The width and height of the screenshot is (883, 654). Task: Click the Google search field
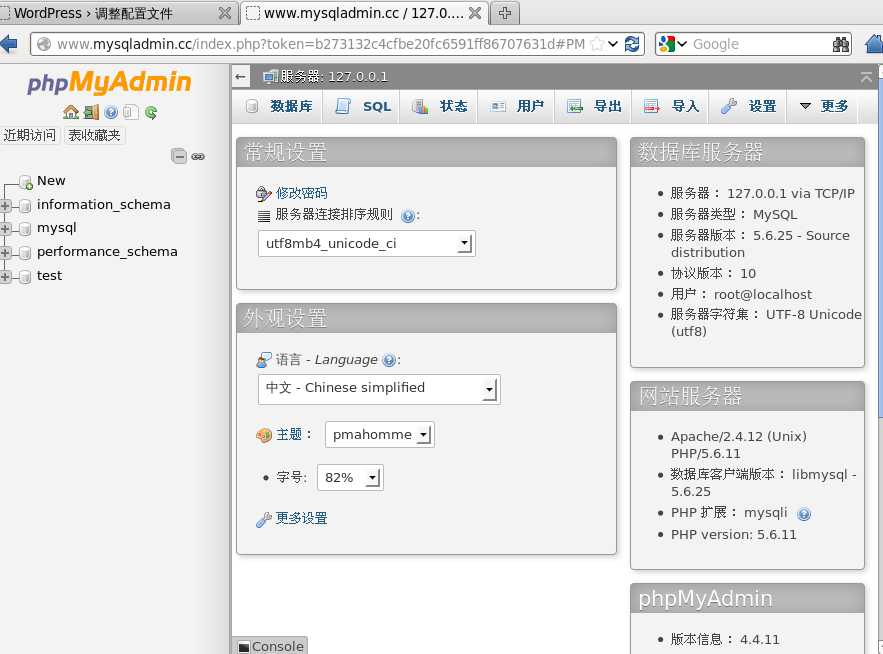tap(760, 44)
